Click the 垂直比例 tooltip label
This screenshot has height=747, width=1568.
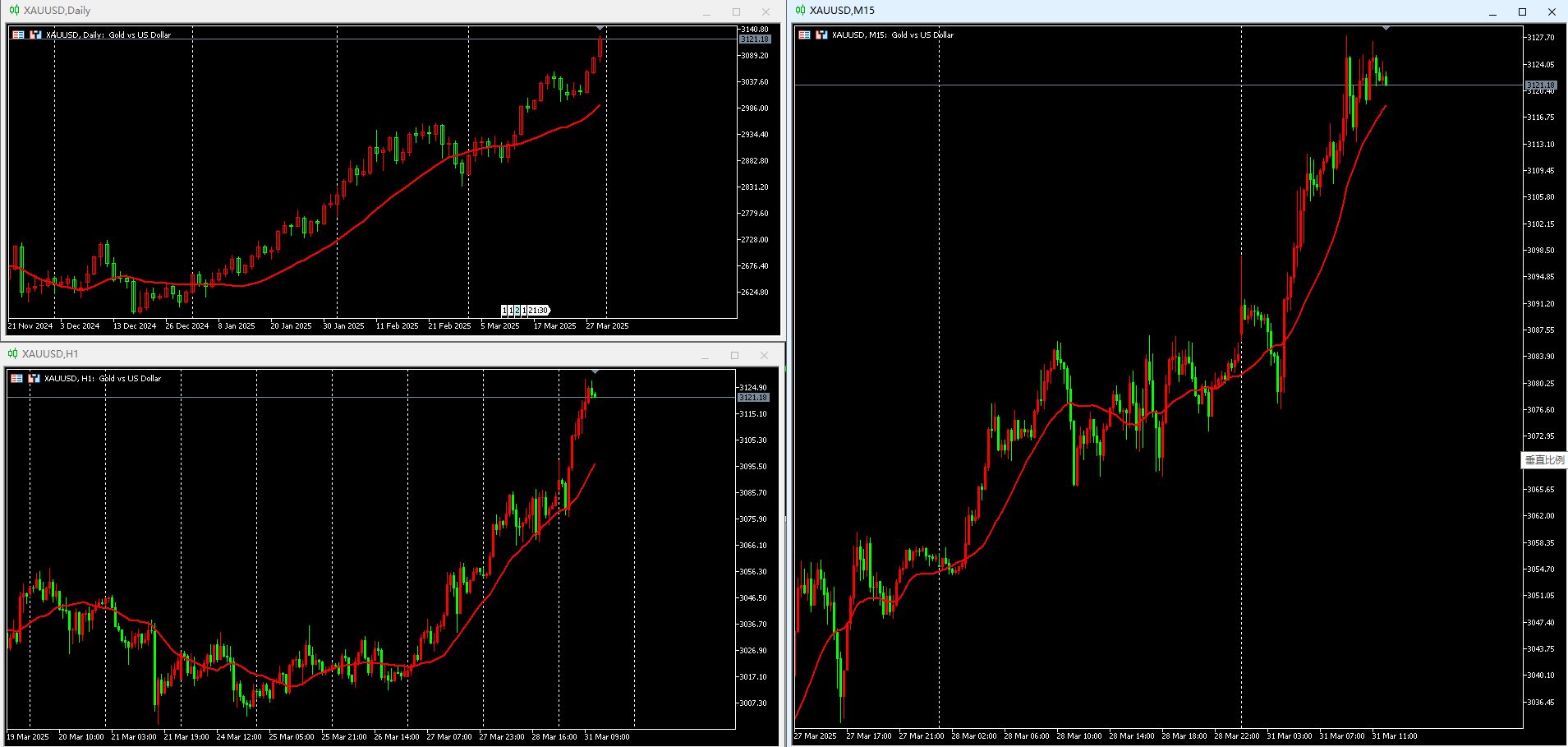coord(1544,460)
